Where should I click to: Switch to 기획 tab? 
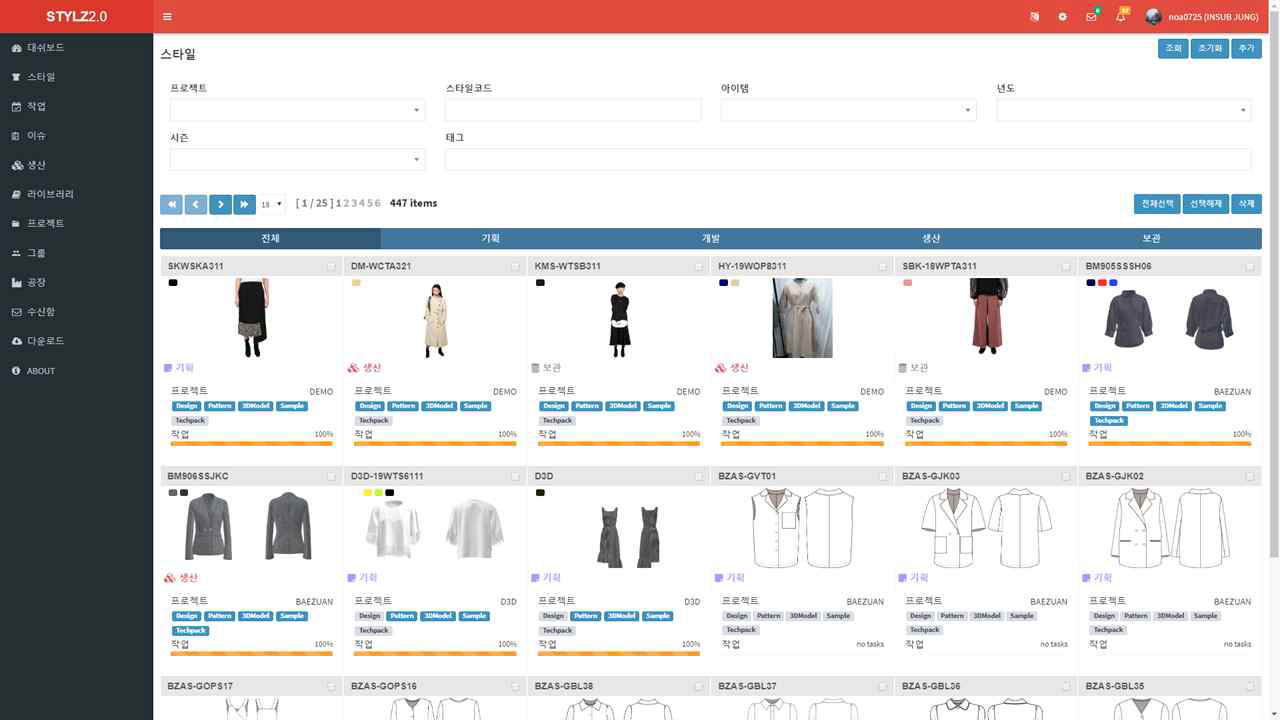491,239
